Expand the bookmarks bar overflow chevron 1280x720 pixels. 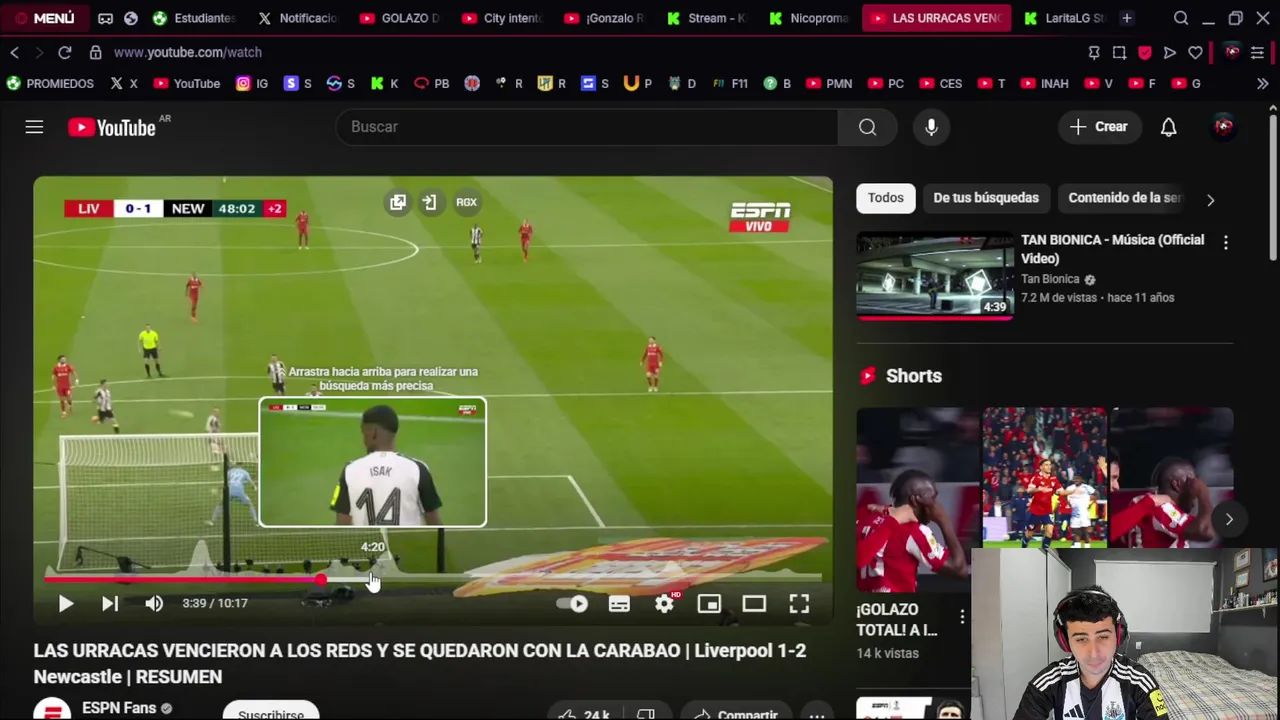click(x=1262, y=84)
